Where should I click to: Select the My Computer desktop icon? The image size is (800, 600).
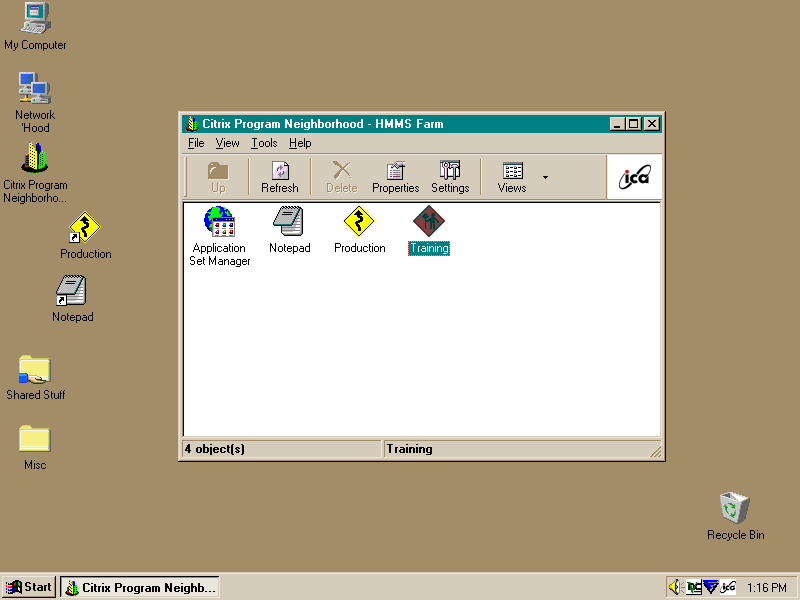[x=35, y=27]
